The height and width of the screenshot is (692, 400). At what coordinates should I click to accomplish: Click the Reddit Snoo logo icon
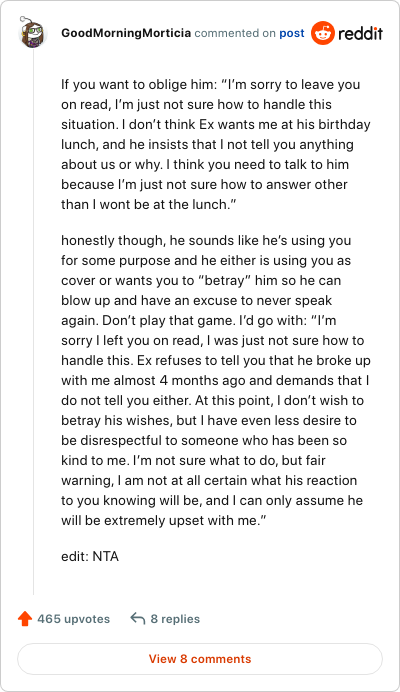pyautogui.click(x=323, y=33)
